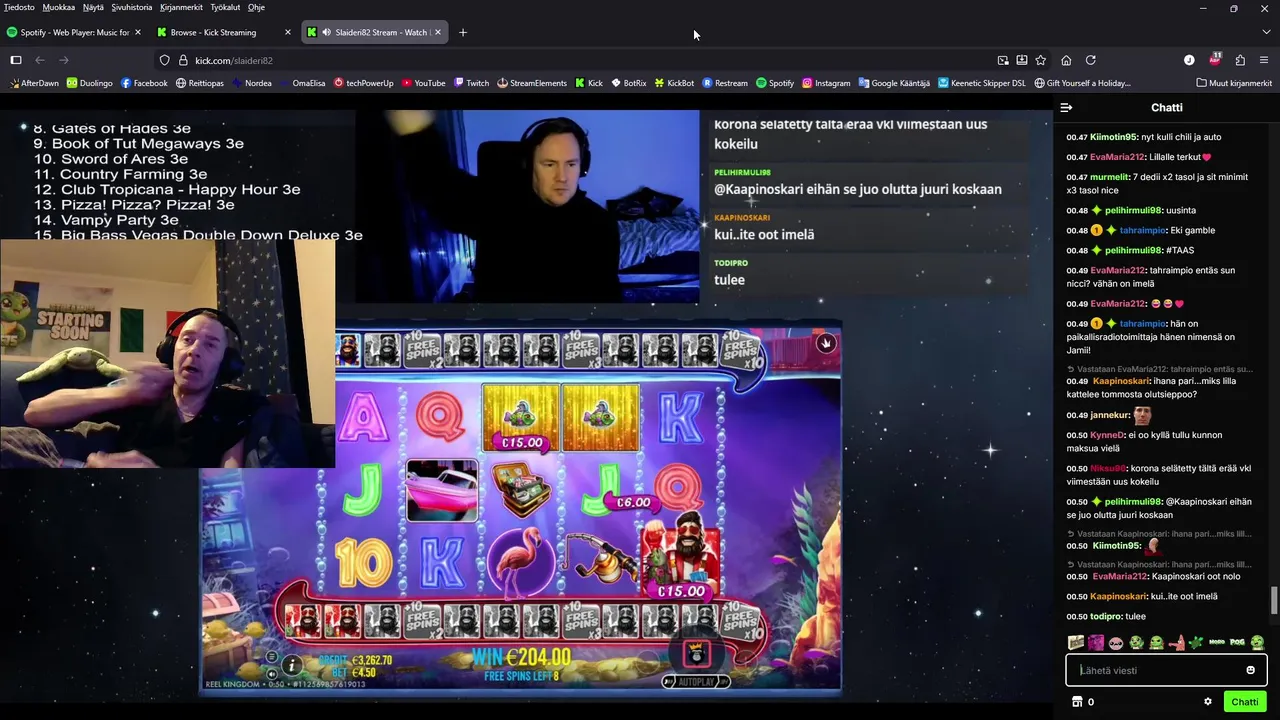Viewport: 1280px width, 720px height.
Task: Insert the POG emote from quick emotes
Action: click(x=1237, y=642)
